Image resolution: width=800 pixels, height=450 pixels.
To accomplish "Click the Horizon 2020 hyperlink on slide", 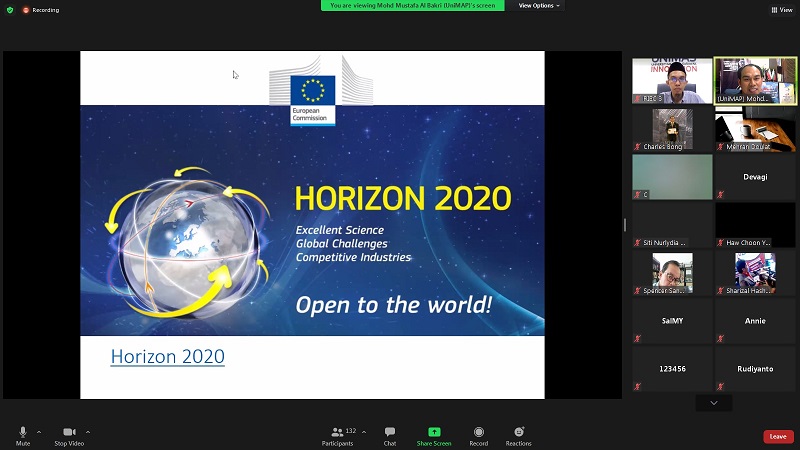I will point(168,357).
